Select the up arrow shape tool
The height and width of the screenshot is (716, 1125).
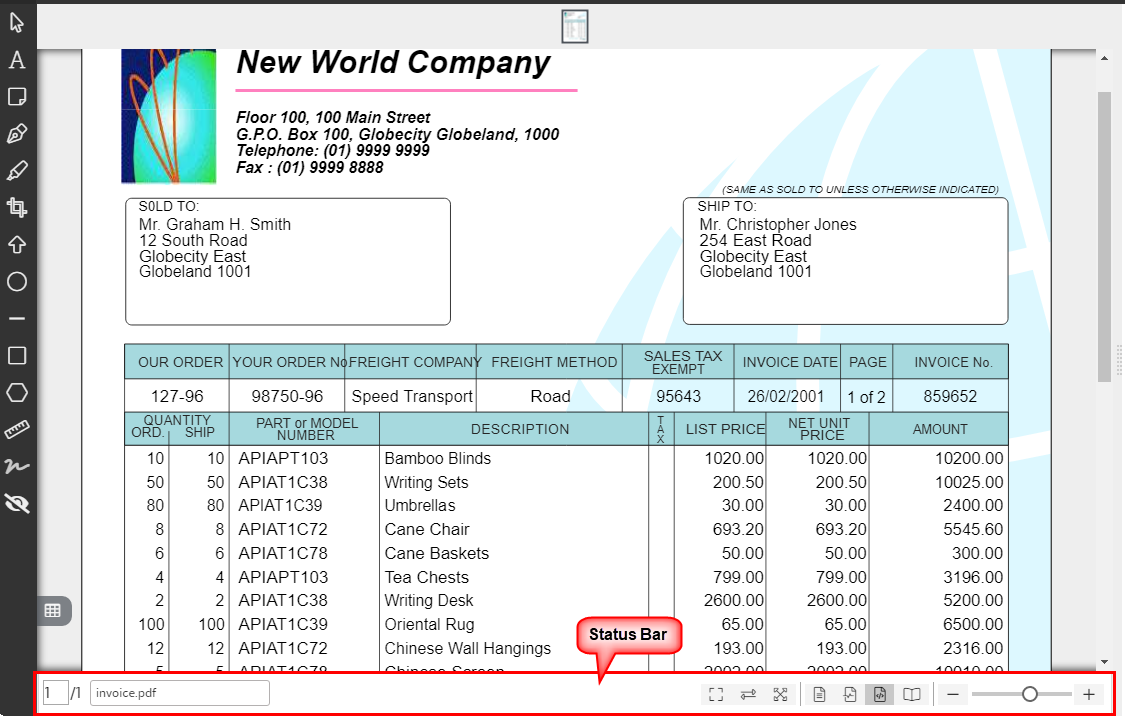click(17, 245)
